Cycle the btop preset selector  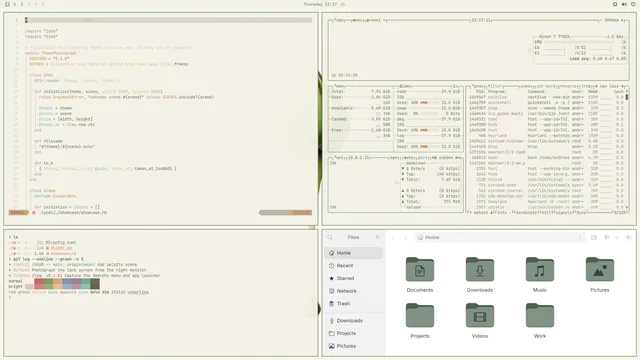tap(374, 20)
